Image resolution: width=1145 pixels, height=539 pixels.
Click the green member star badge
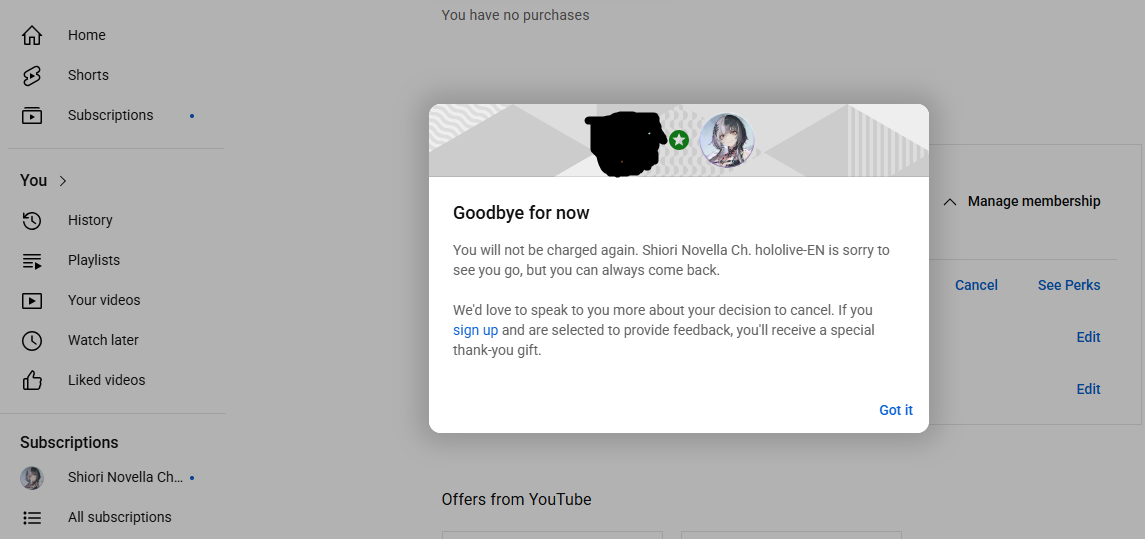(679, 139)
